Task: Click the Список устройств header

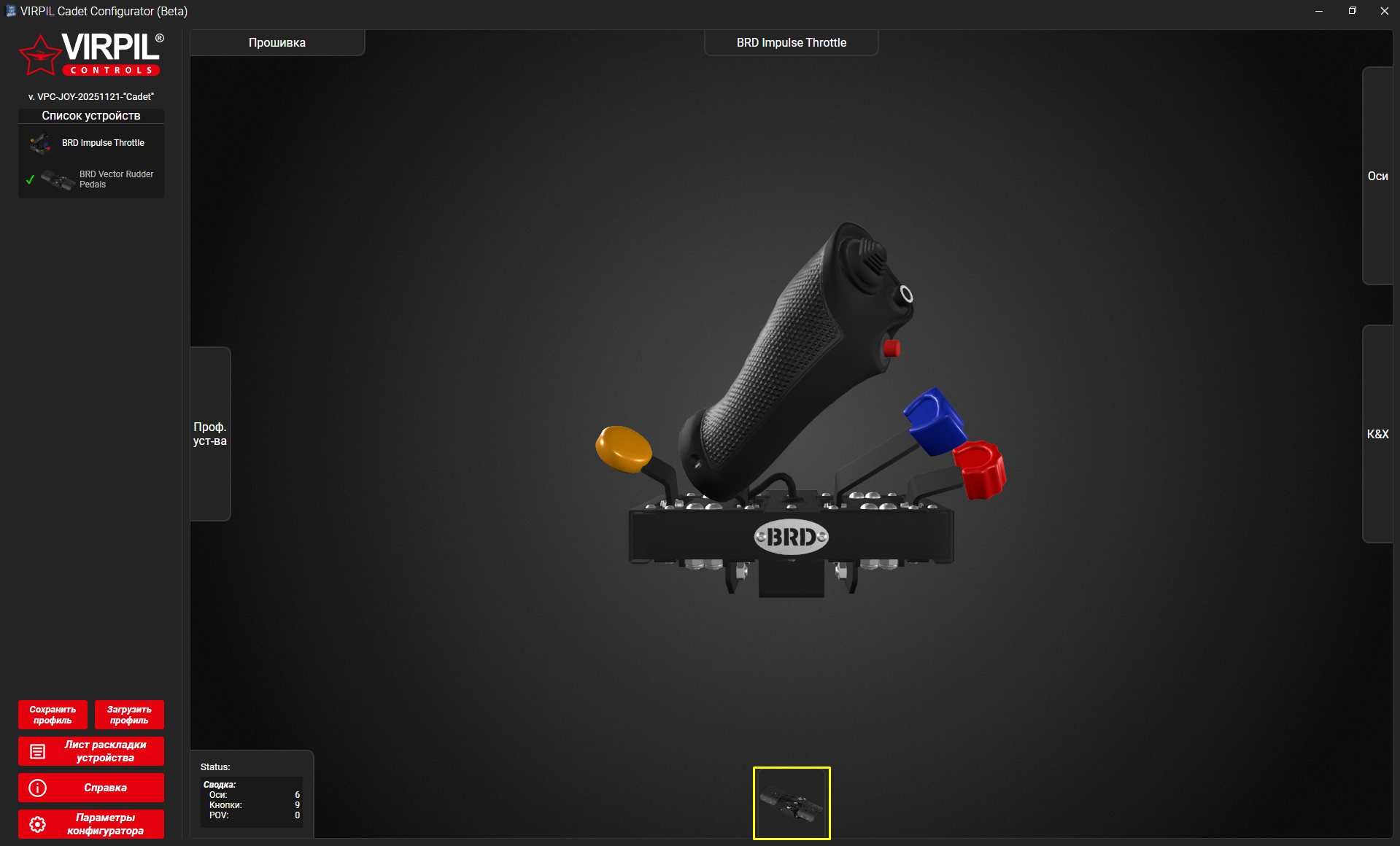Action: [91, 115]
